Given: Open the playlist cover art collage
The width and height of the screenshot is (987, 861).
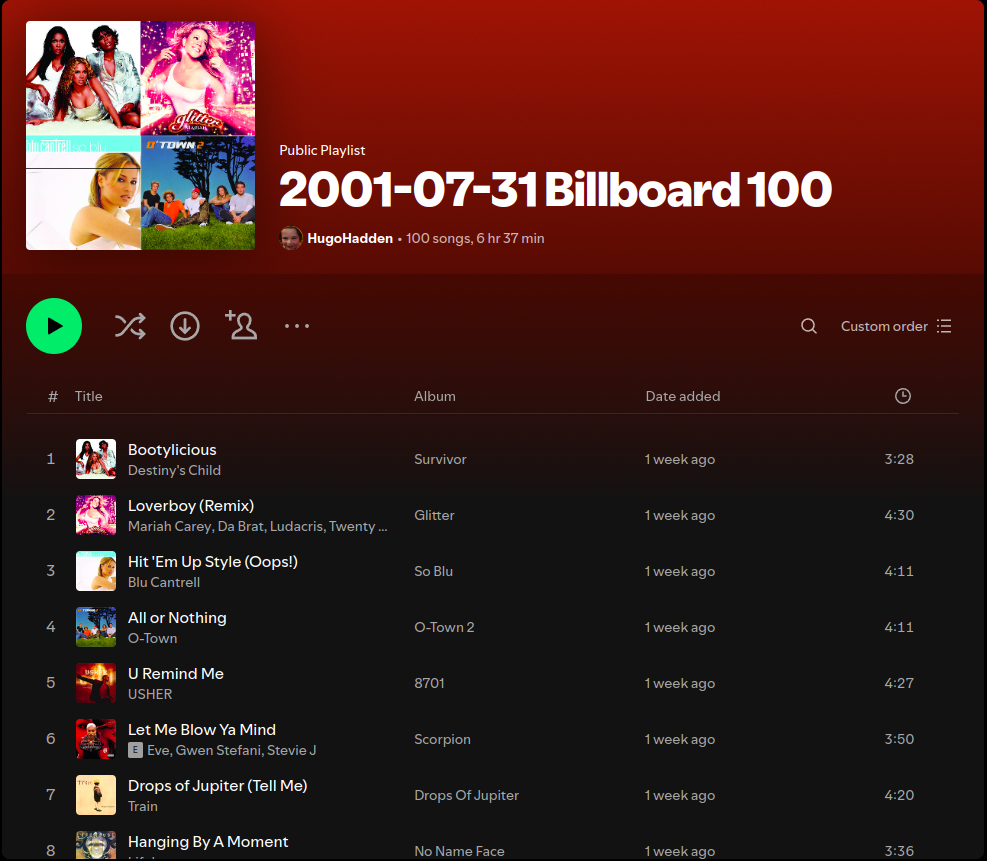Looking at the screenshot, I should pos(141,136).
